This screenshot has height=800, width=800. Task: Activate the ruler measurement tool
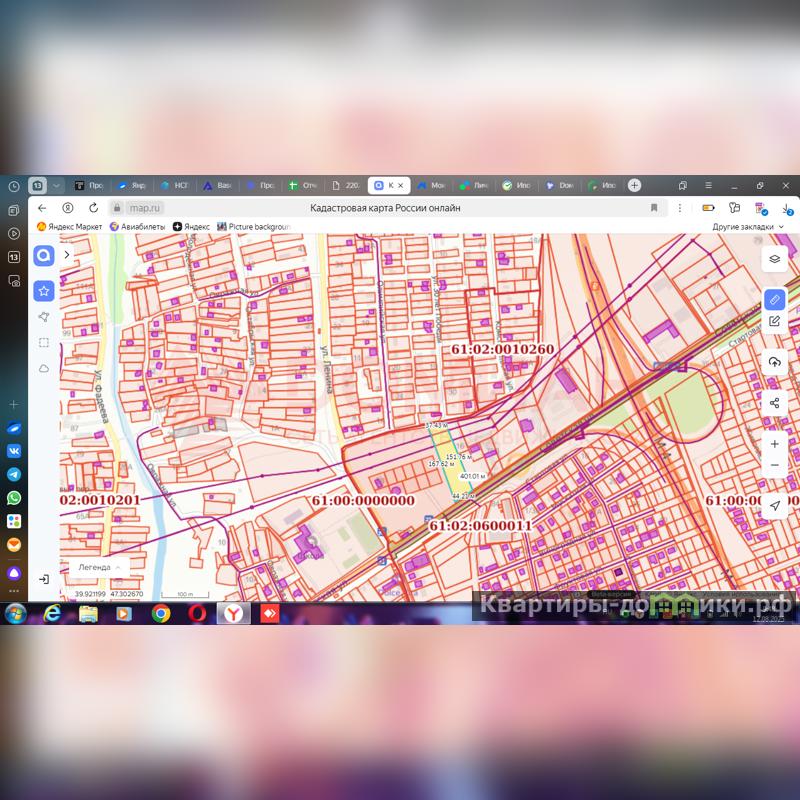point(774,300)
